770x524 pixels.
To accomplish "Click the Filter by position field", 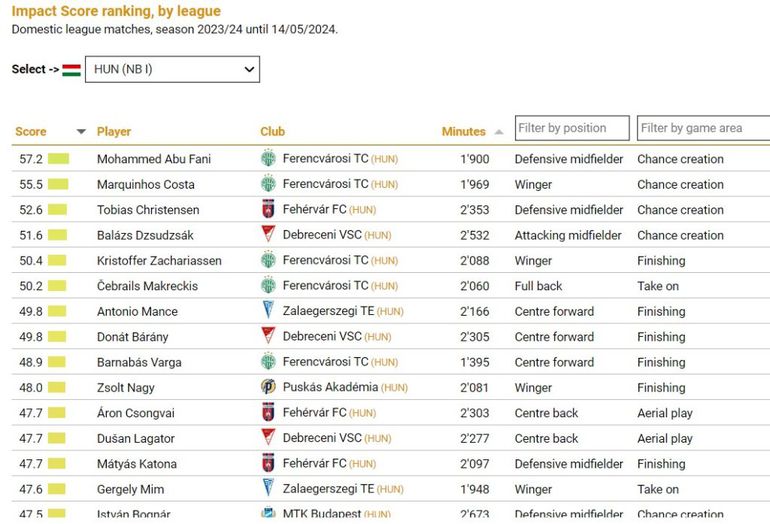I will pos(572,128).
